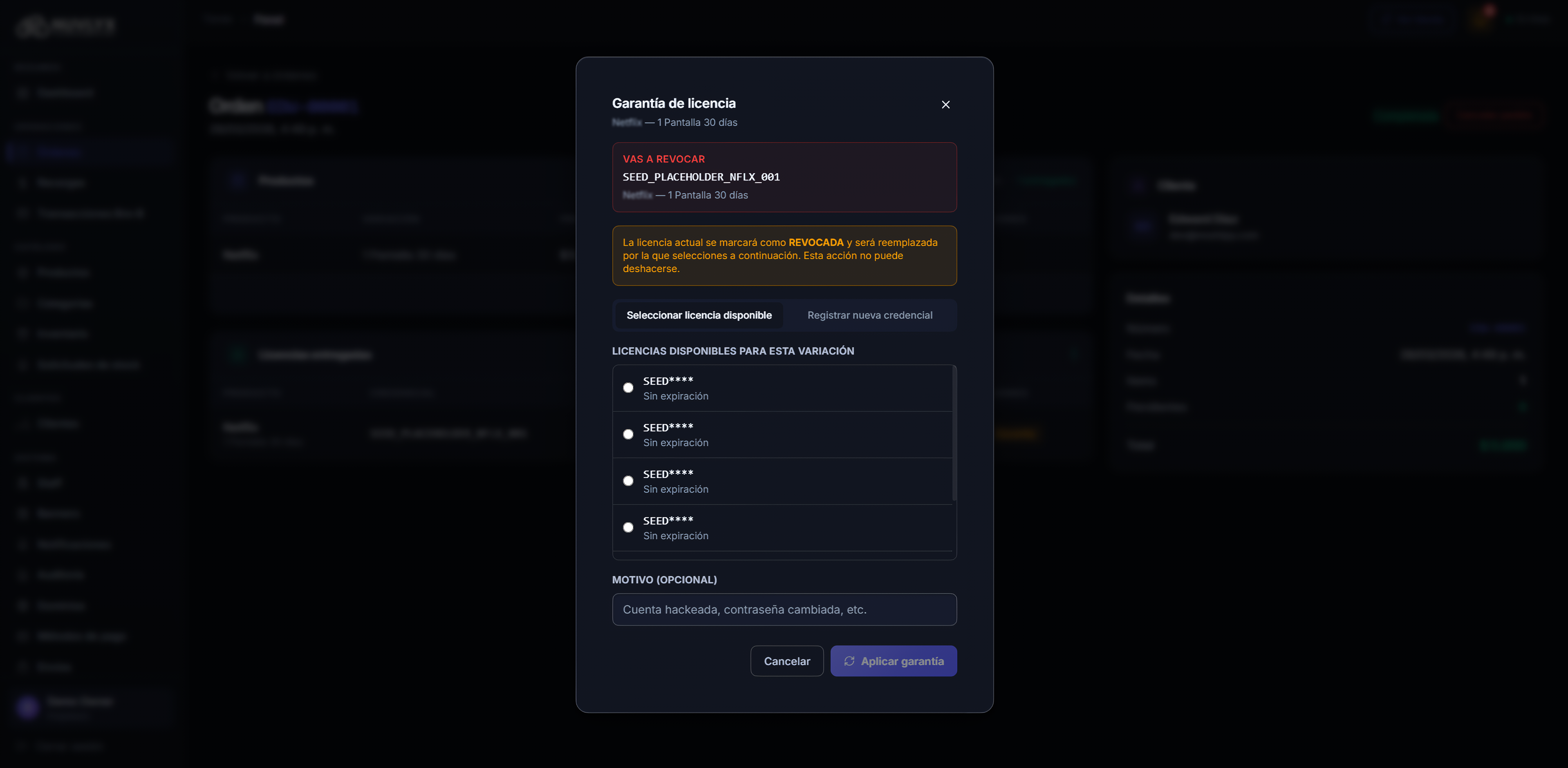
Task: Click the refresh icon in Aplicar garantía
Action: tap(849, 661)
